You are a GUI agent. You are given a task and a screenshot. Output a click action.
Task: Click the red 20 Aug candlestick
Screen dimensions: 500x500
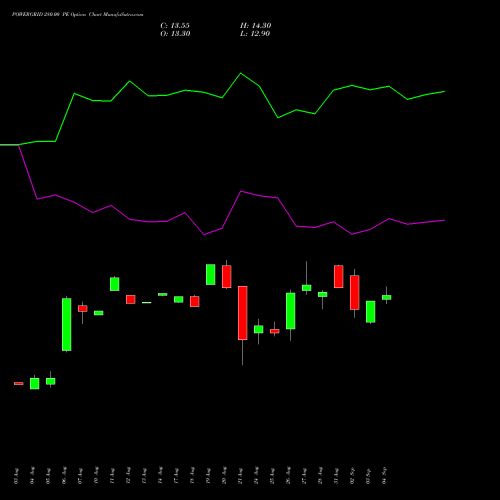point(227,276)
